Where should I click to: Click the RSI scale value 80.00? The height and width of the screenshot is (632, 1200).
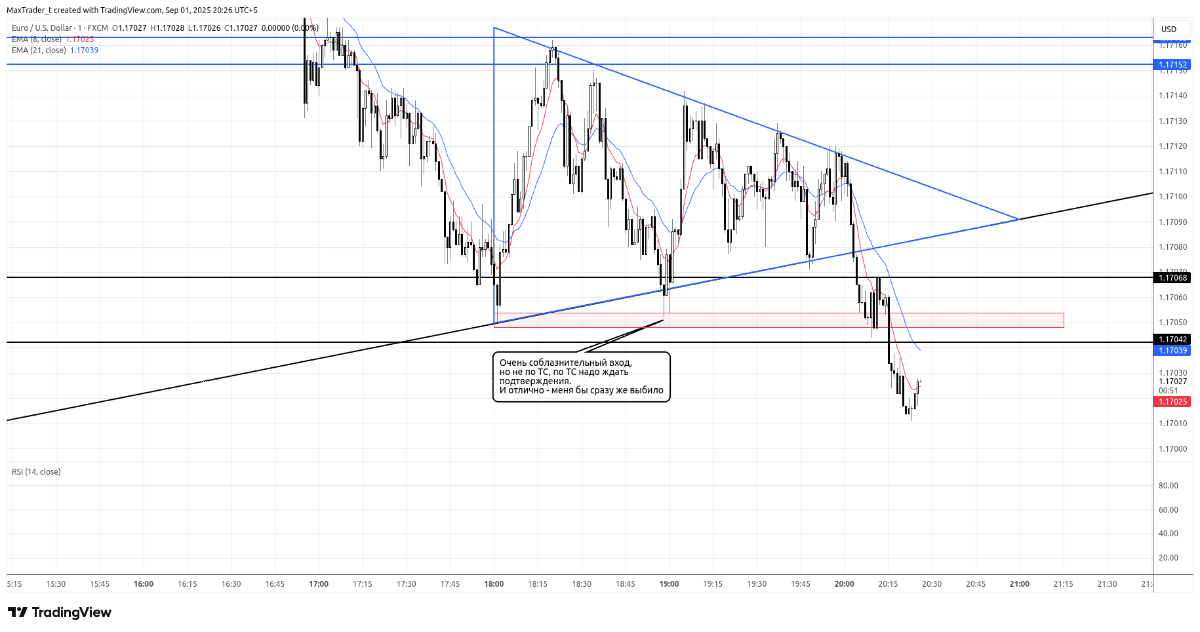point(1167,486)
